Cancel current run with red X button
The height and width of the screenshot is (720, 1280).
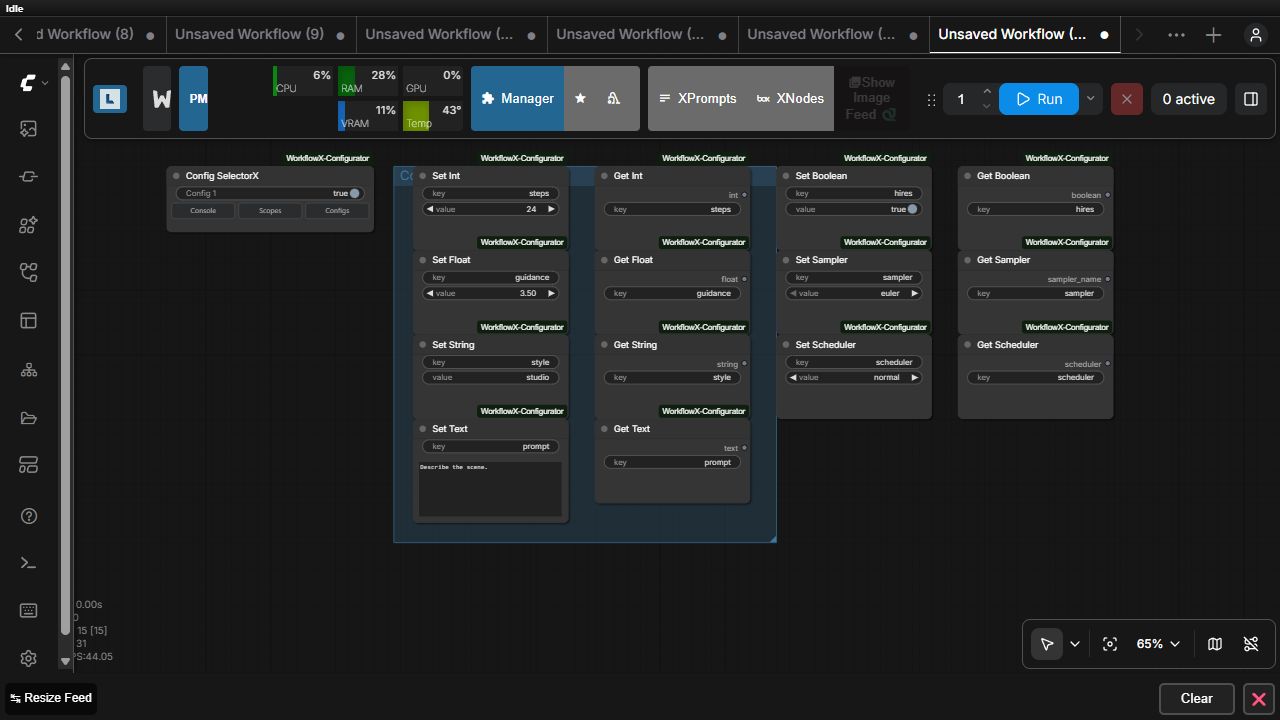(x=1126, y=99)
